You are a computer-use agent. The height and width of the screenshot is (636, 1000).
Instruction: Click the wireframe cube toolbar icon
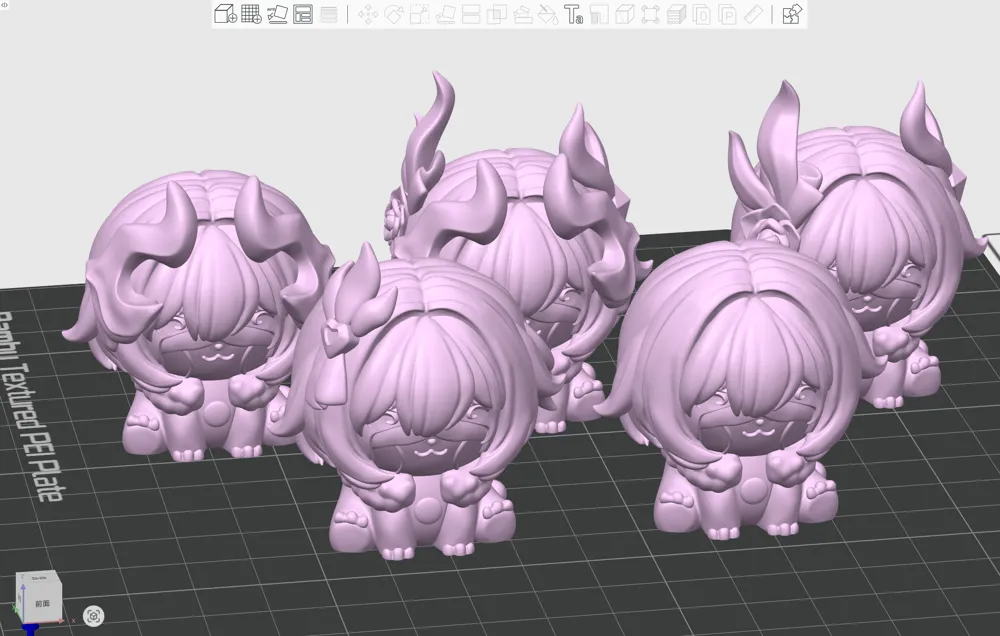click(x=624, y=14)
